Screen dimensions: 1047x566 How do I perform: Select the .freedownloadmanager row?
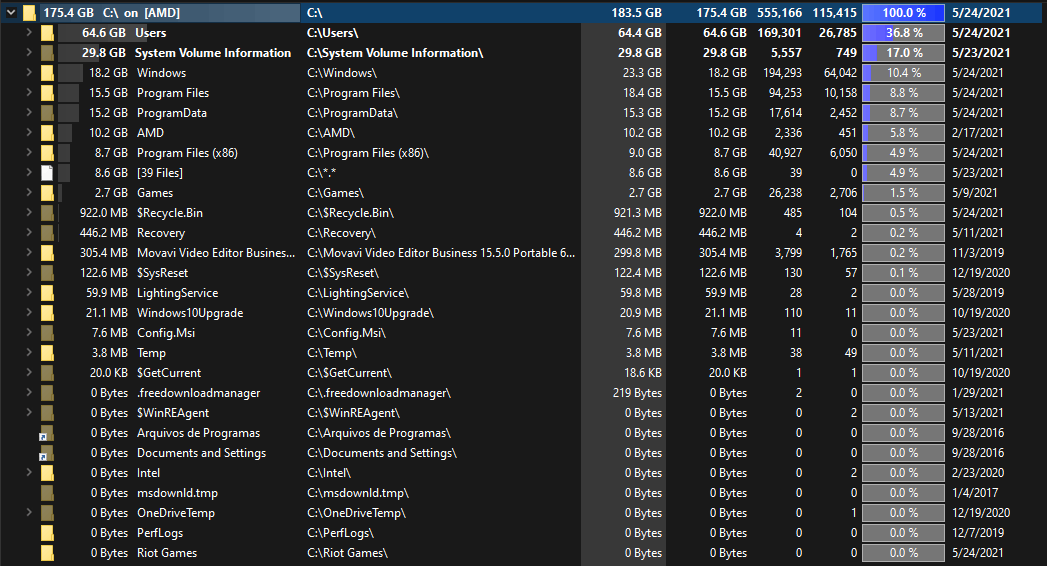(524, 393)
